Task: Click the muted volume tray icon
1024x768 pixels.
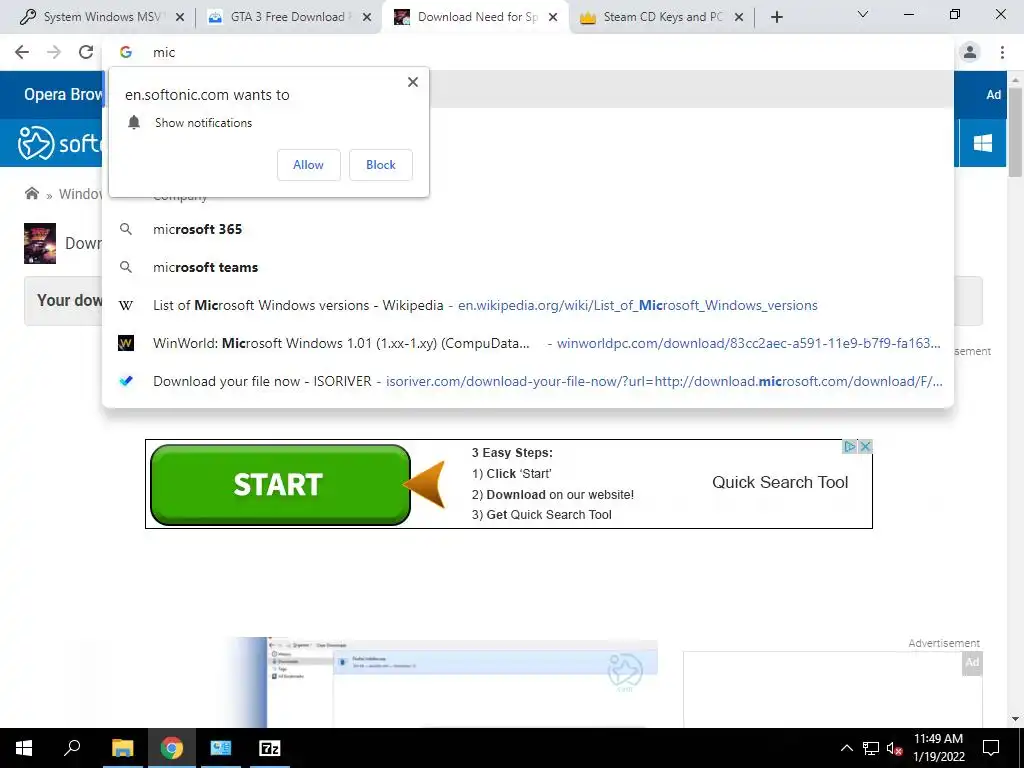Action: (894, 748)
